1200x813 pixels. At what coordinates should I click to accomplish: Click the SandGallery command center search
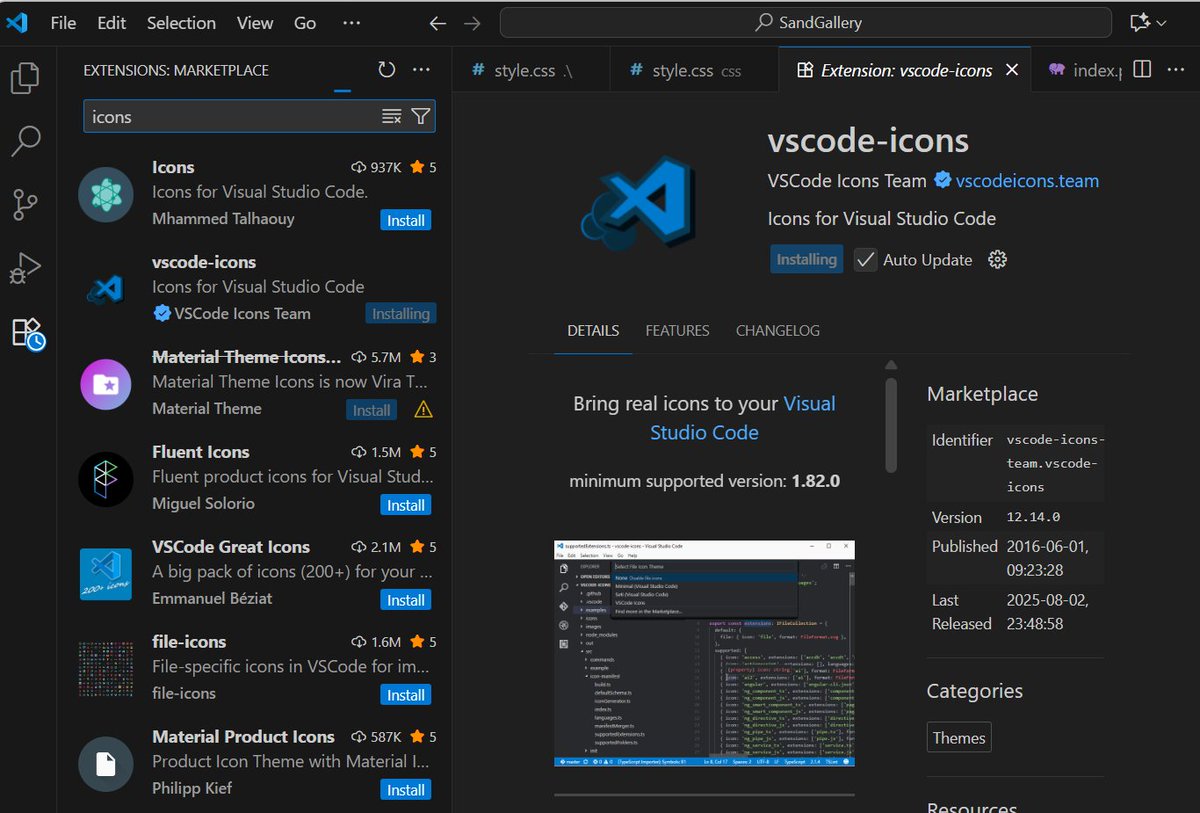point(806,23)
